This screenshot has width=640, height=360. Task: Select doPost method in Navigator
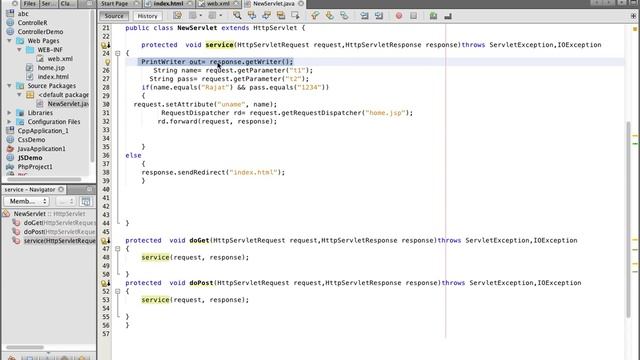(59, 232)
